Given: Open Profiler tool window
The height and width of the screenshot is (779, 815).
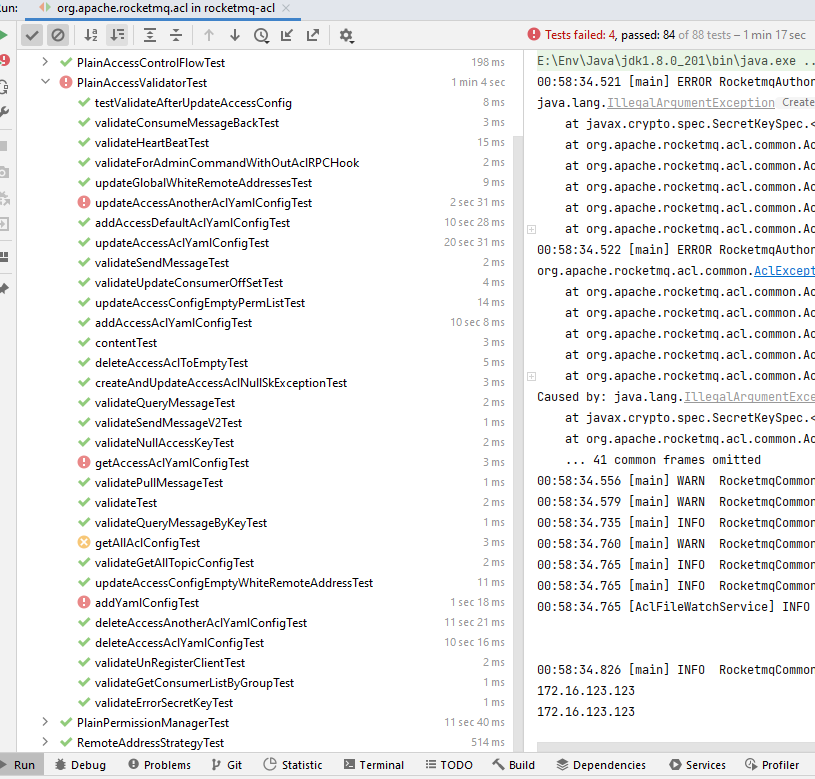Looking at the screenshot, I should [772, 765].
